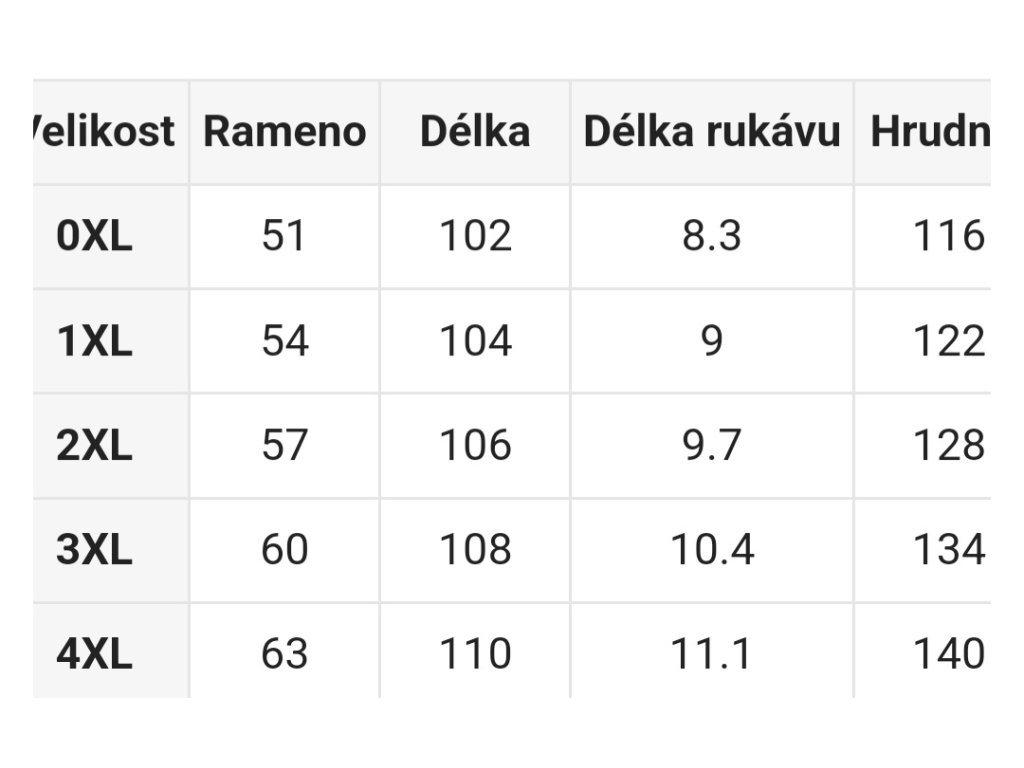
Task: Click the shoulder value 51
Action: 284,236
